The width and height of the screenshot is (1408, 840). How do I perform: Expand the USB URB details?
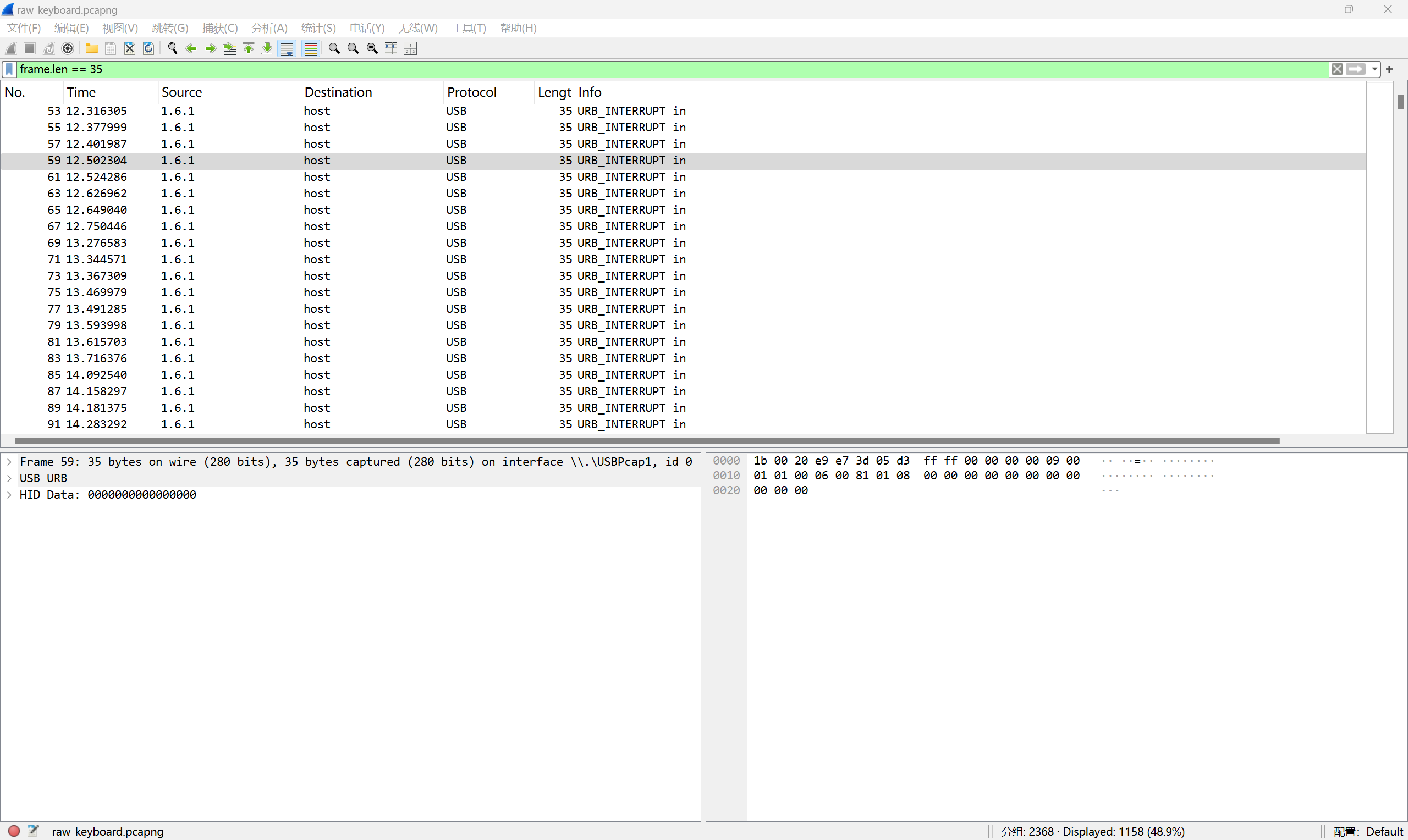9,478
